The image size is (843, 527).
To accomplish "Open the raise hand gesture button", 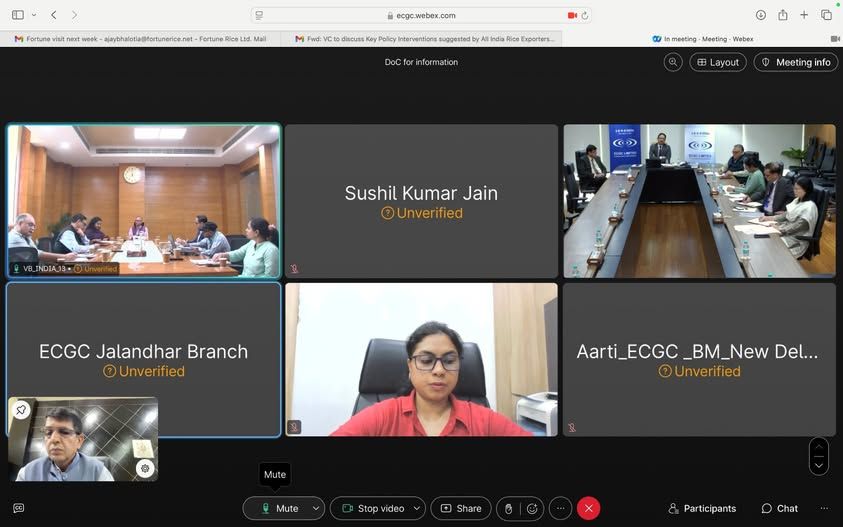I will click(x=509, y=508).
